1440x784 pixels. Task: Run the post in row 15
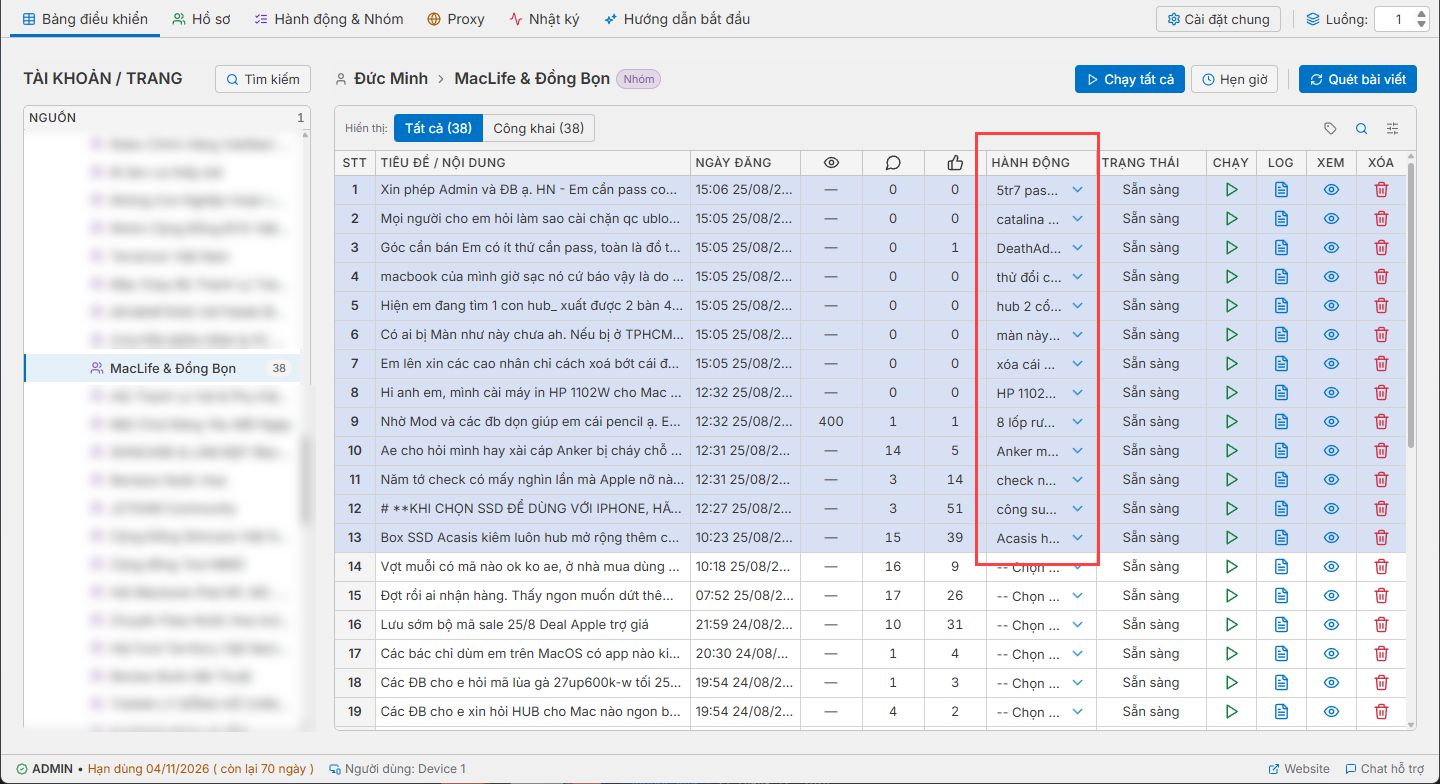click(1231, 596)
